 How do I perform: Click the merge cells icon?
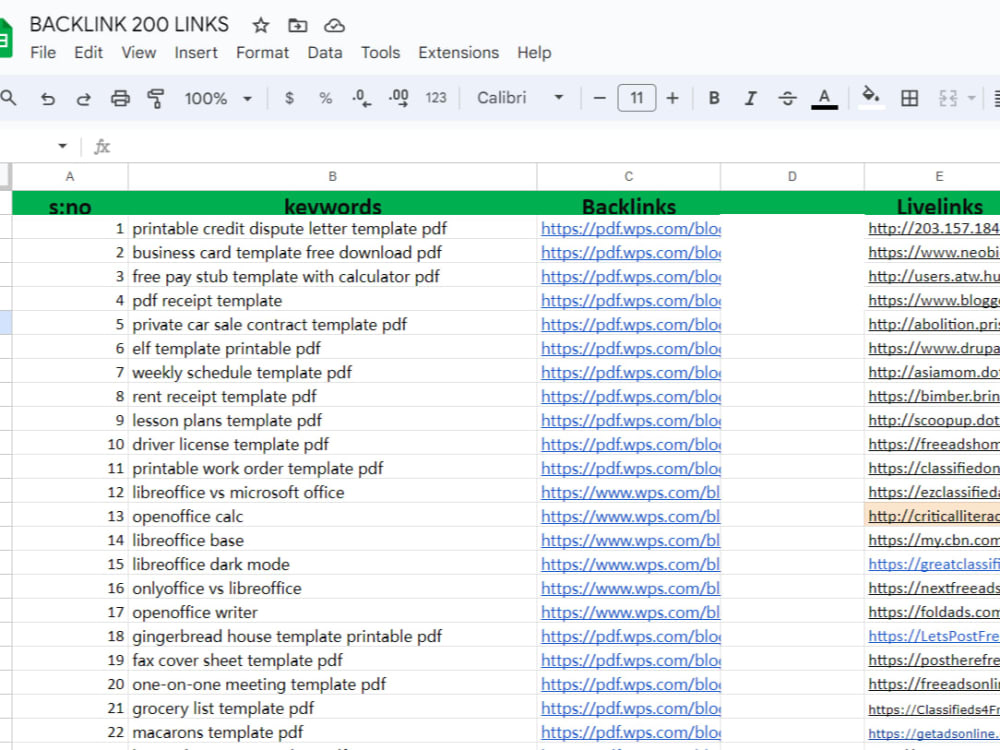click(x=948, y=98)
